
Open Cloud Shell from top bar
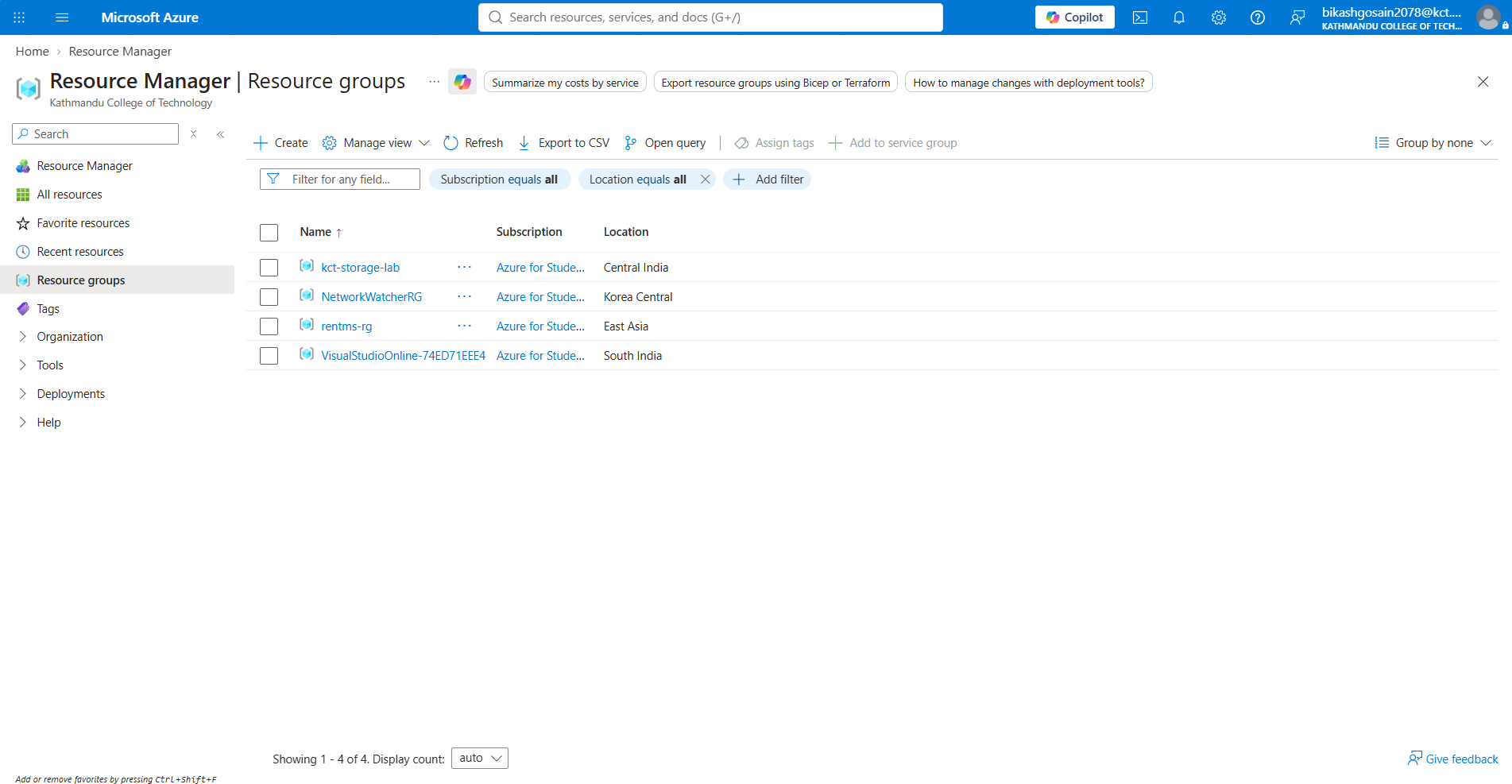tap(1140, 17)
